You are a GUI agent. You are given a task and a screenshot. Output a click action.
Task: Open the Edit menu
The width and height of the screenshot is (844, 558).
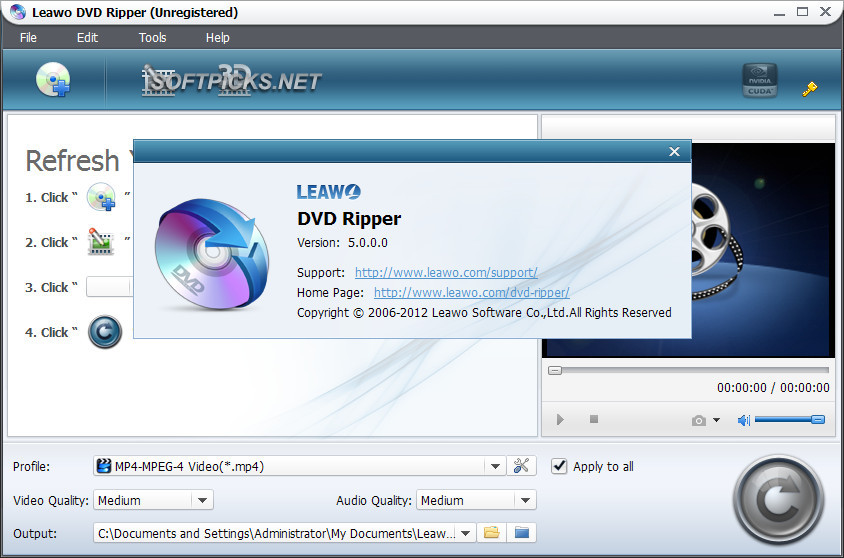pos(87,38)
